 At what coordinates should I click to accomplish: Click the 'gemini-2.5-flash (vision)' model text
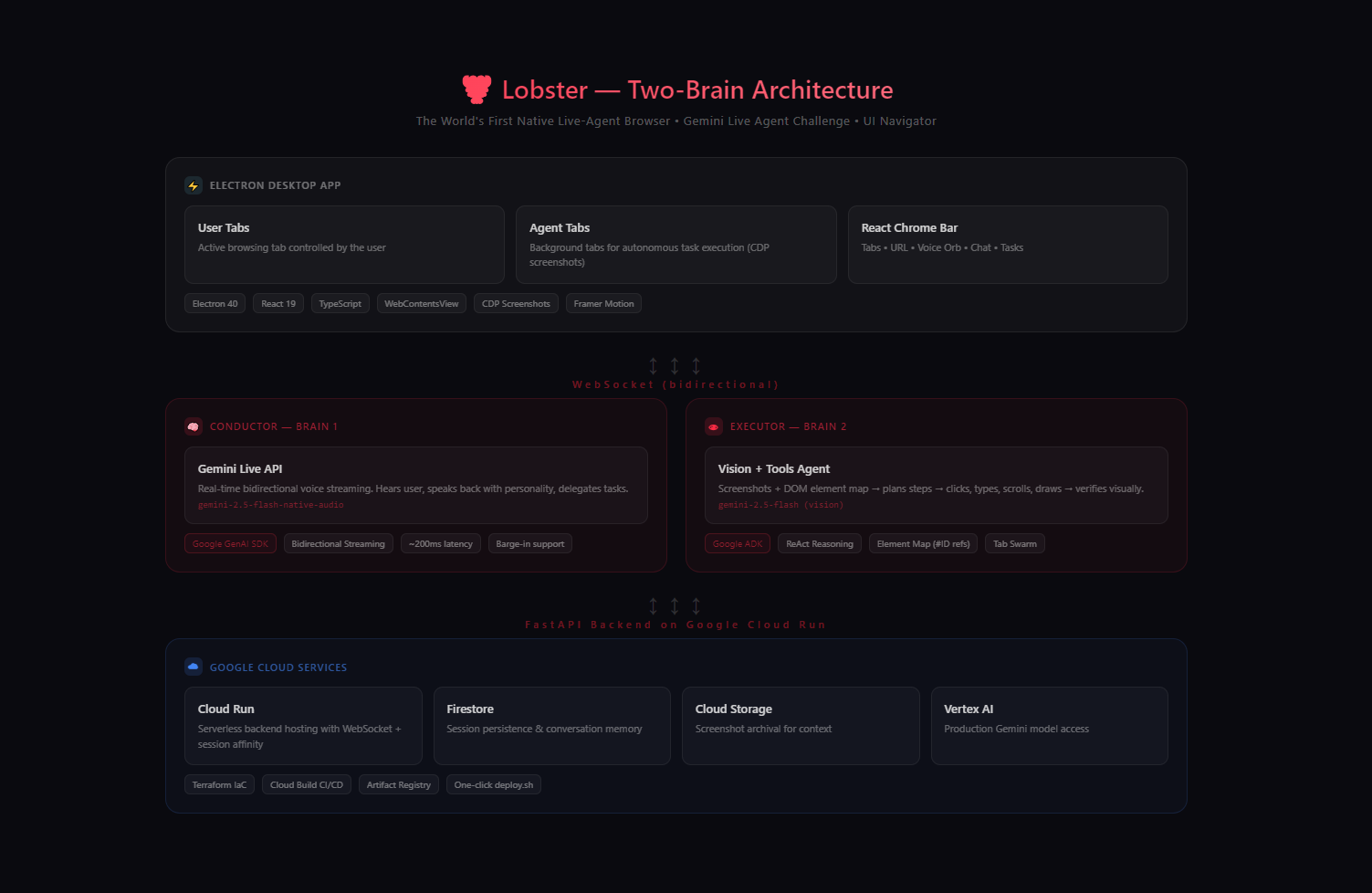[780, 505]
